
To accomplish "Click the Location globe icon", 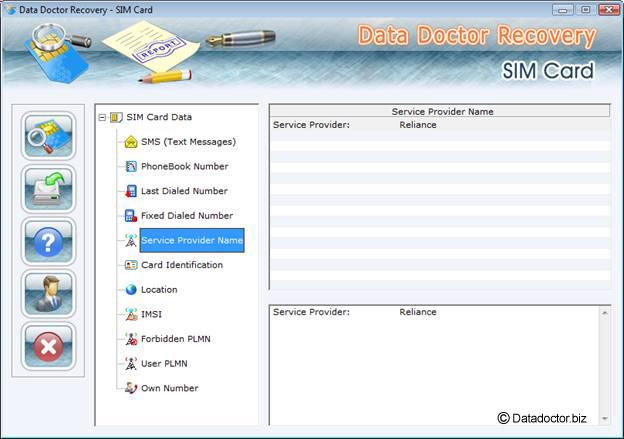I will (x=131, y=290).
